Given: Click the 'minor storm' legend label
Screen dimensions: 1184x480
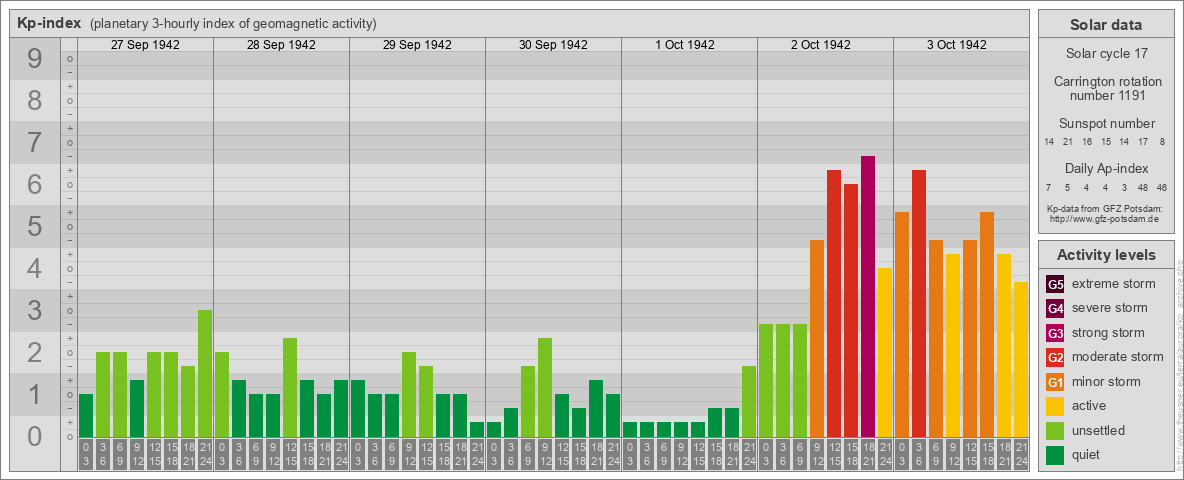Looking at the screenshot, I should coord(1106,381).
